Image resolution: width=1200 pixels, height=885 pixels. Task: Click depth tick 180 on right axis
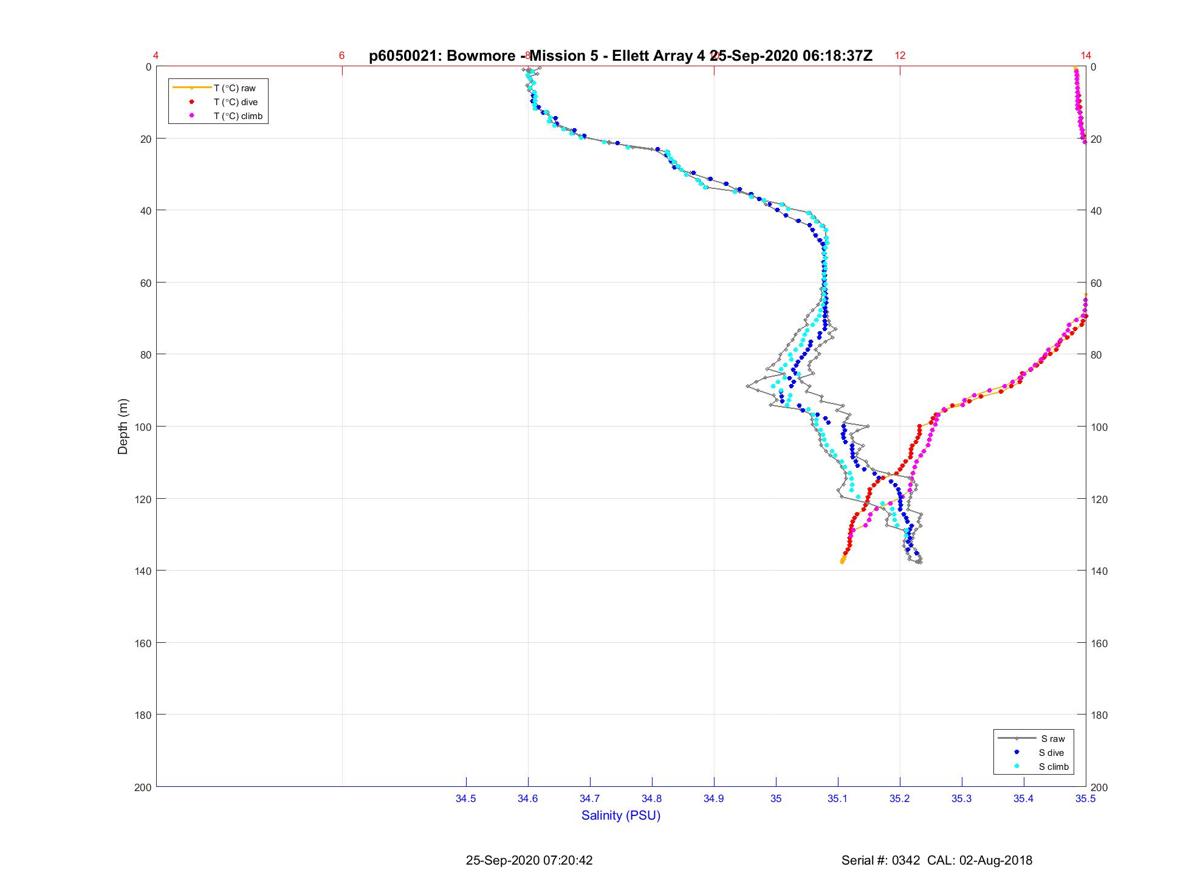click(x=1100, y=715)
